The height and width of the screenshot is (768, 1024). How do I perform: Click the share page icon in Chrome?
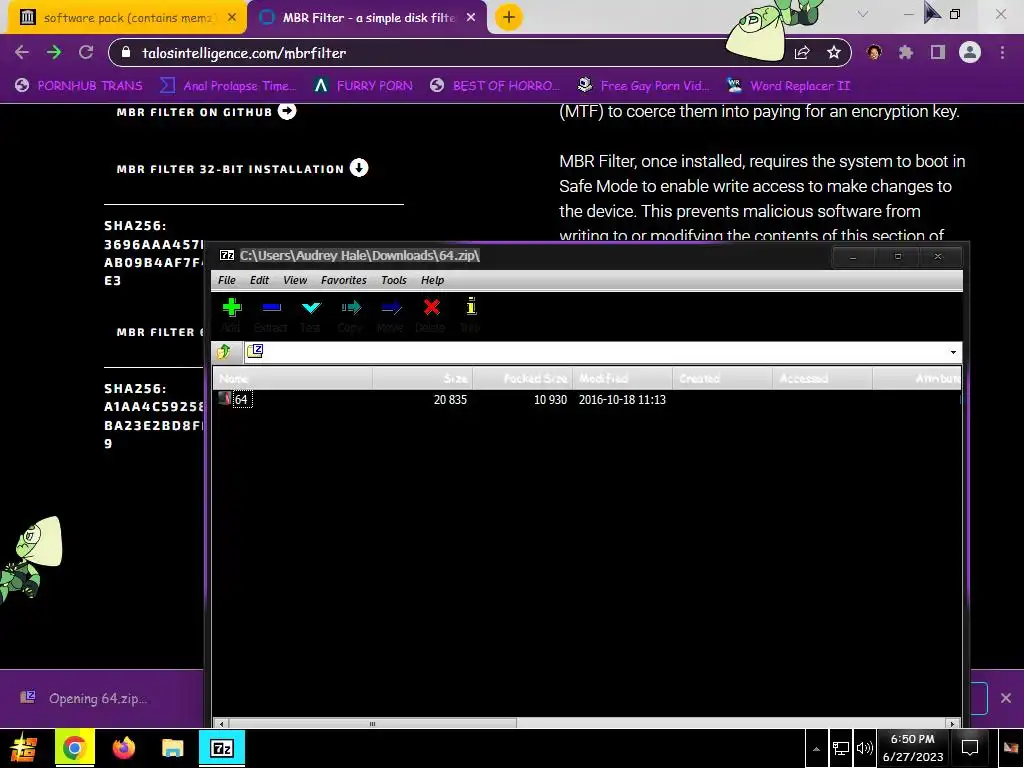pyautogui.click(x=802, y=53)
